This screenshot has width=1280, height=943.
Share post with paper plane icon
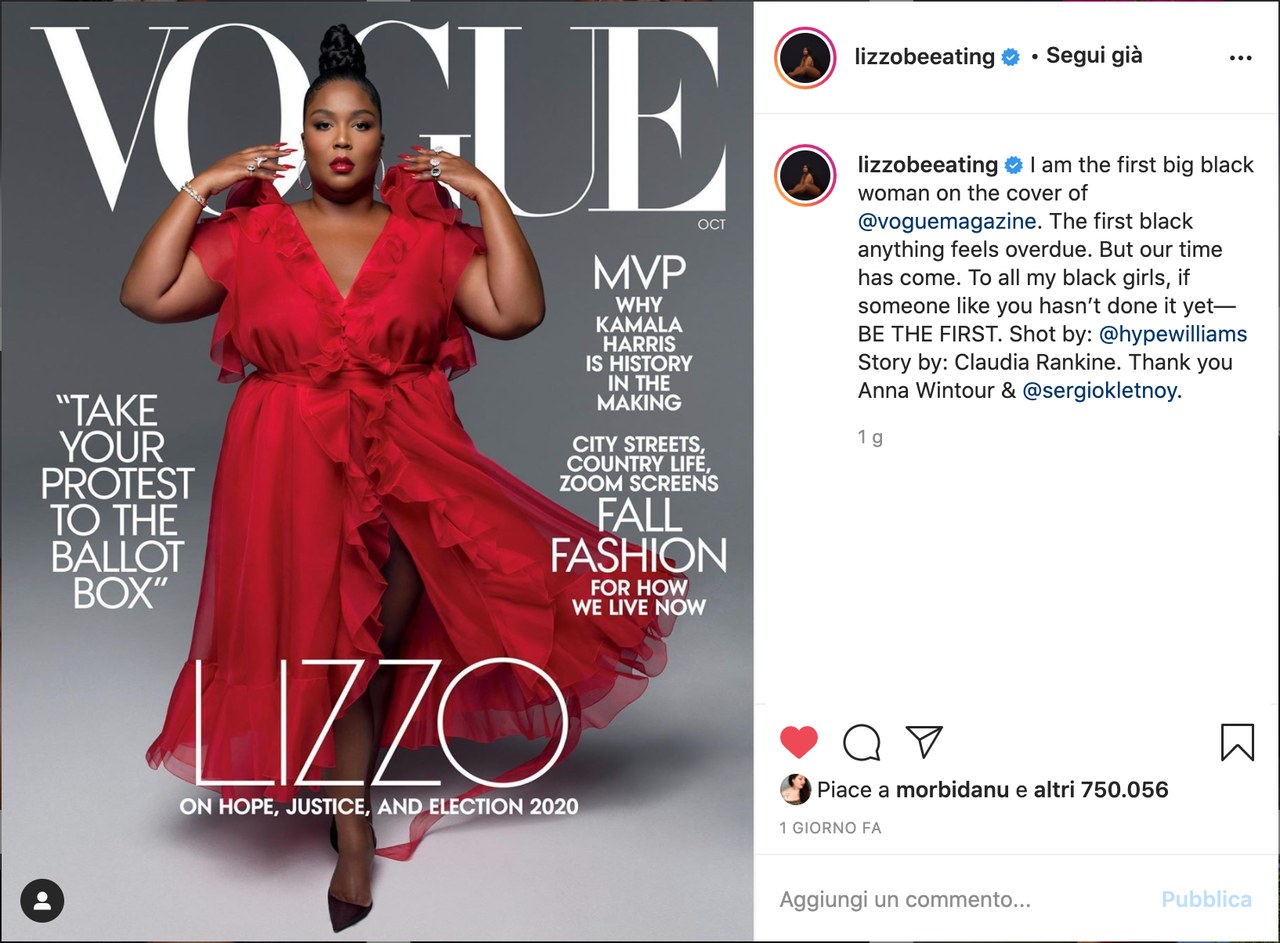click(x=924, y=741)
